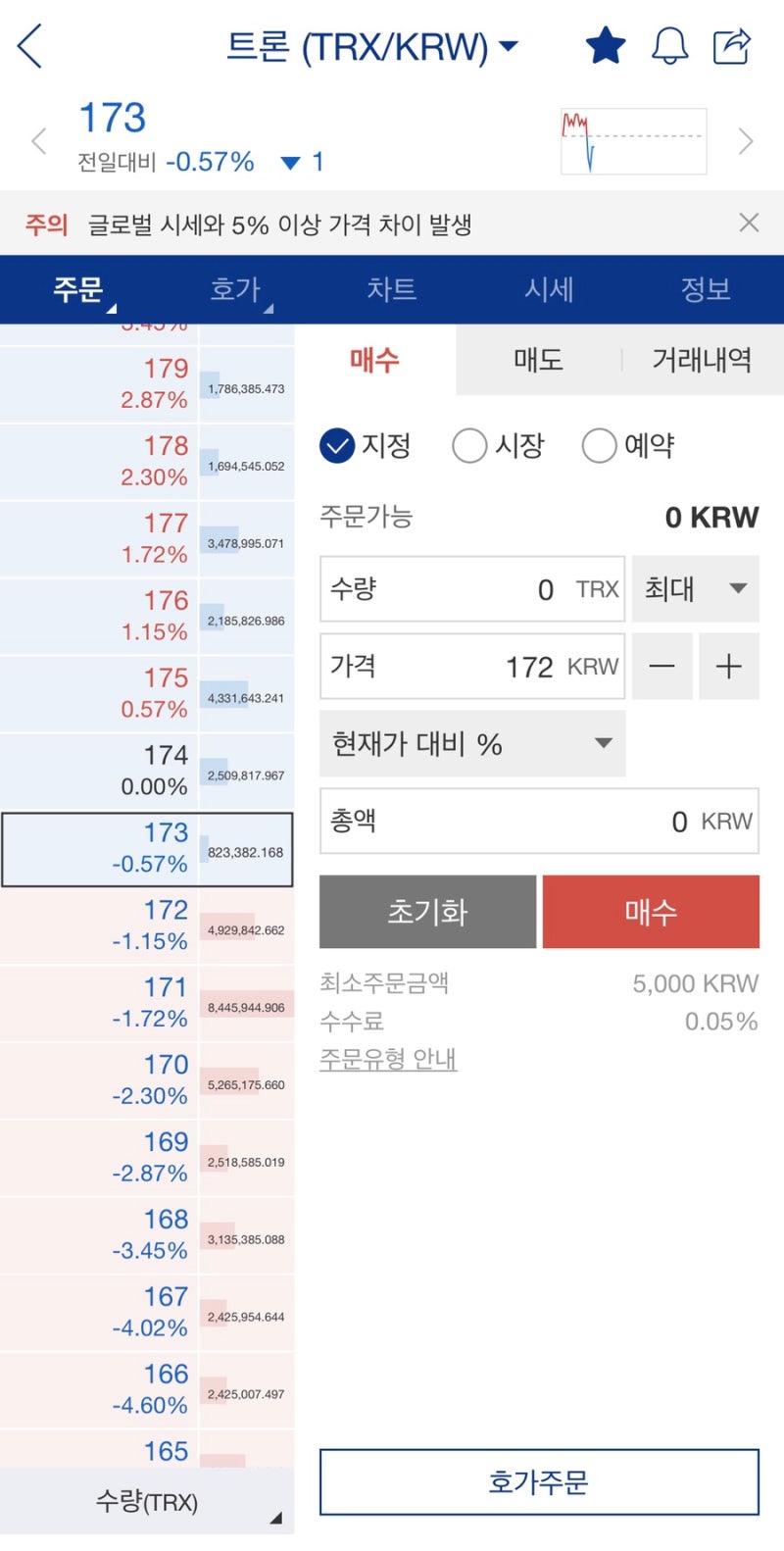Go to previous coin arrow
The width and height of the screenshot is (784, 1551).
tap(39, 141)
